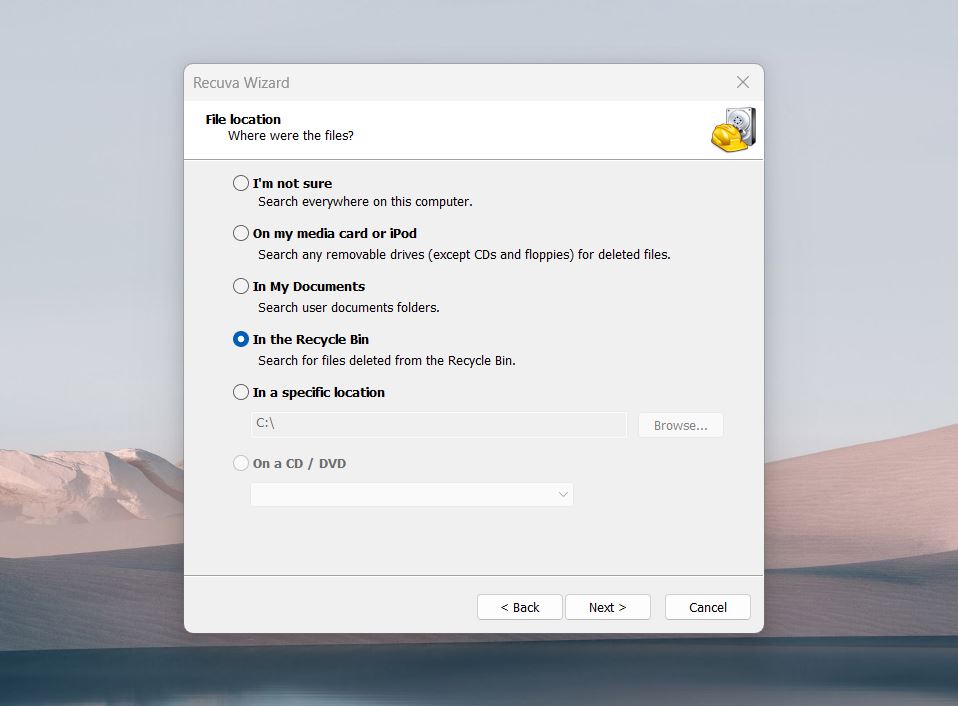958x706 pixels.
Task: Go to previous step with < Back
Action: (x=519, y=607)
